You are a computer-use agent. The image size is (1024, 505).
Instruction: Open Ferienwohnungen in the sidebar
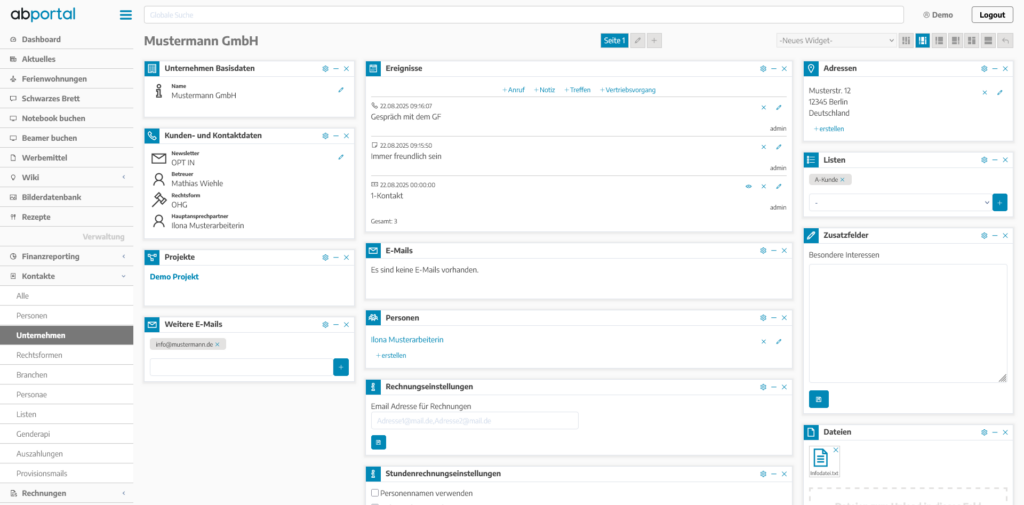pos(54,79)
